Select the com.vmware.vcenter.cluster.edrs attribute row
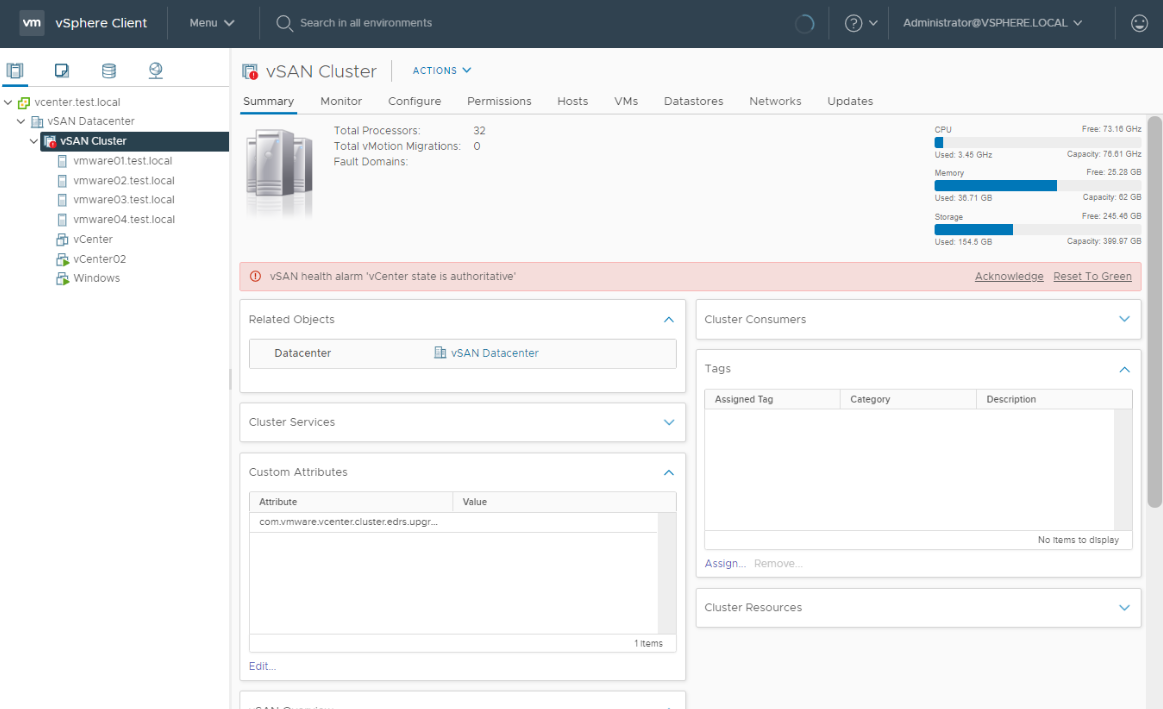This screenshot has width=1163, height=709. (453, 522)
